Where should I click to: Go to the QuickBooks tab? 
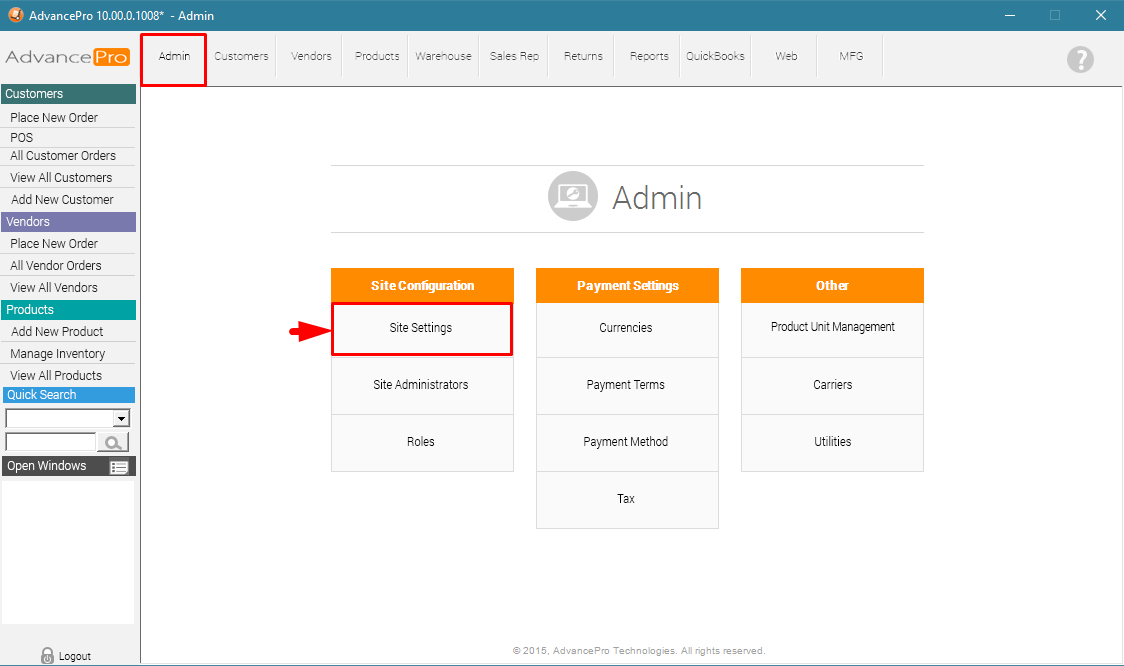[715, 57]
